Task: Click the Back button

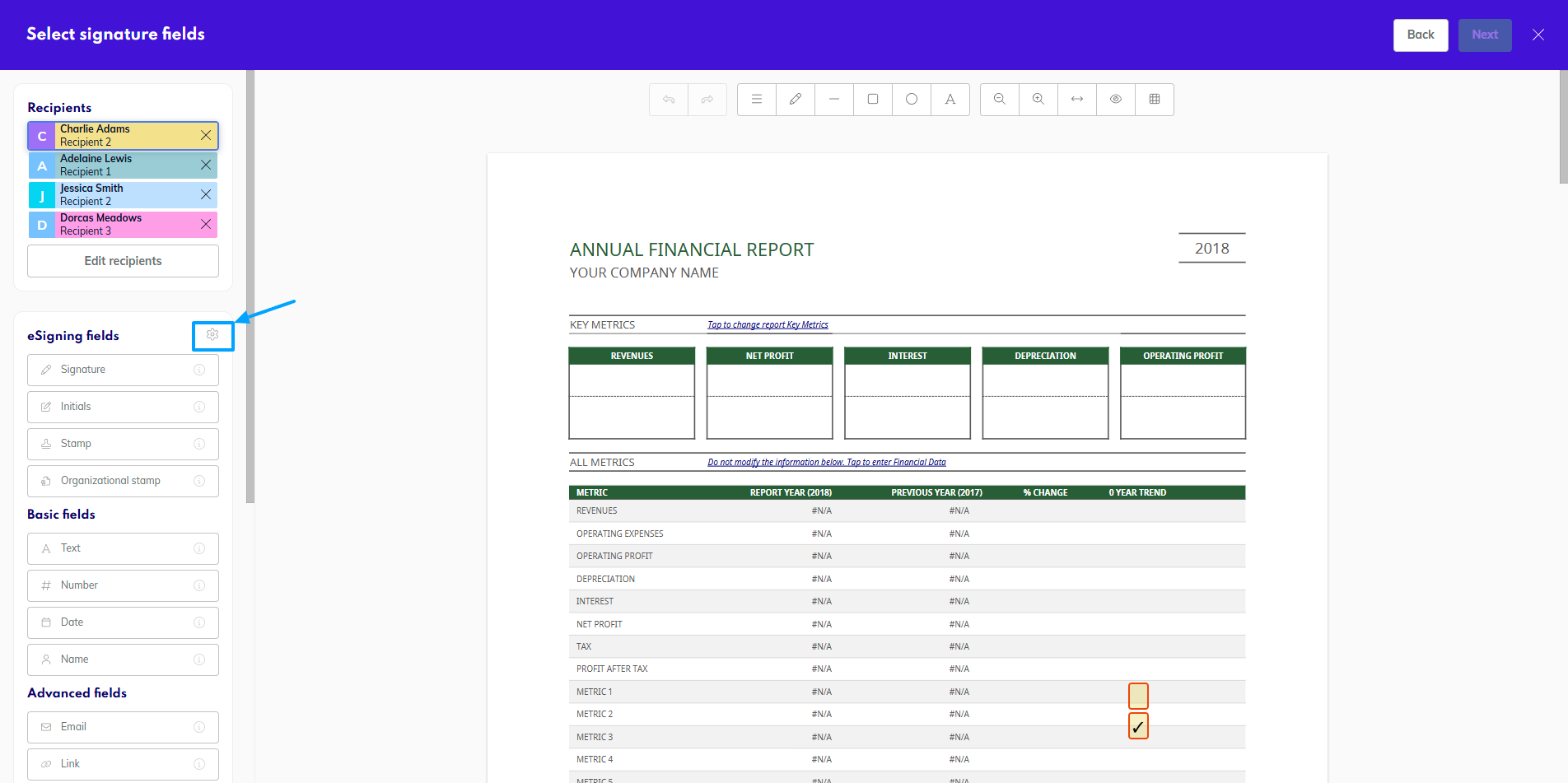Action: 1420,35
